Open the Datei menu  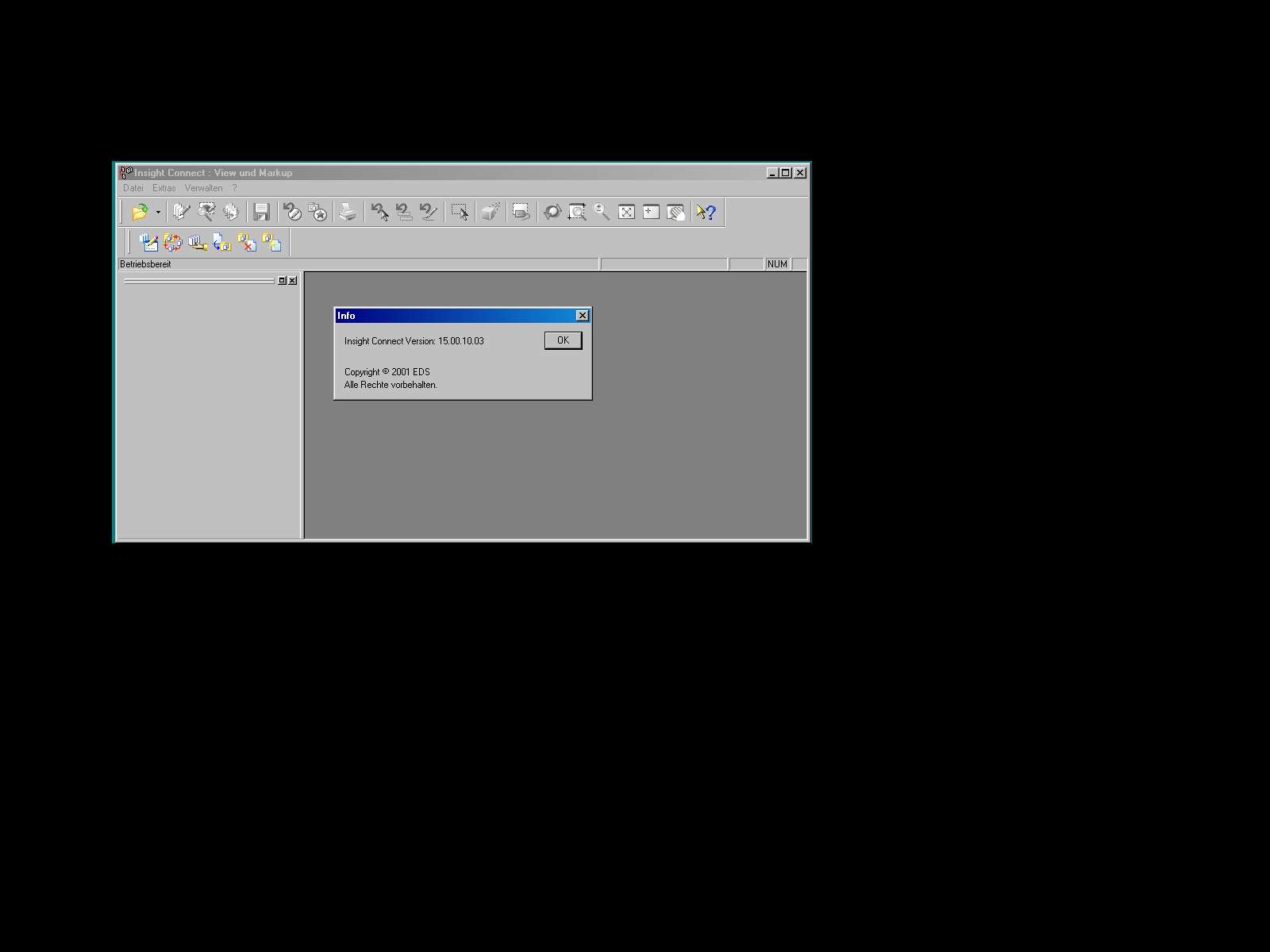coord(133,188)
